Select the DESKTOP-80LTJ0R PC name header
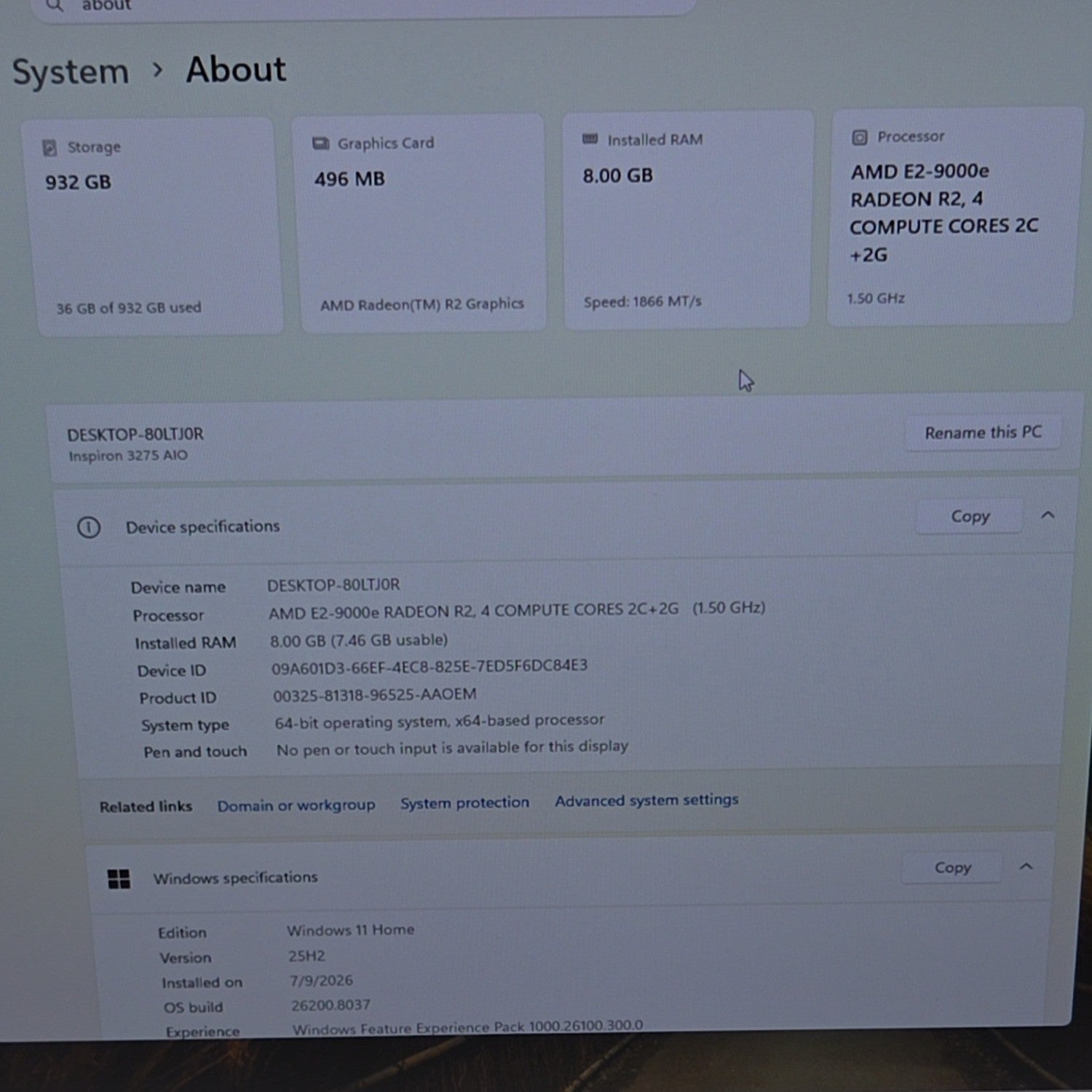 click(135, 435)
